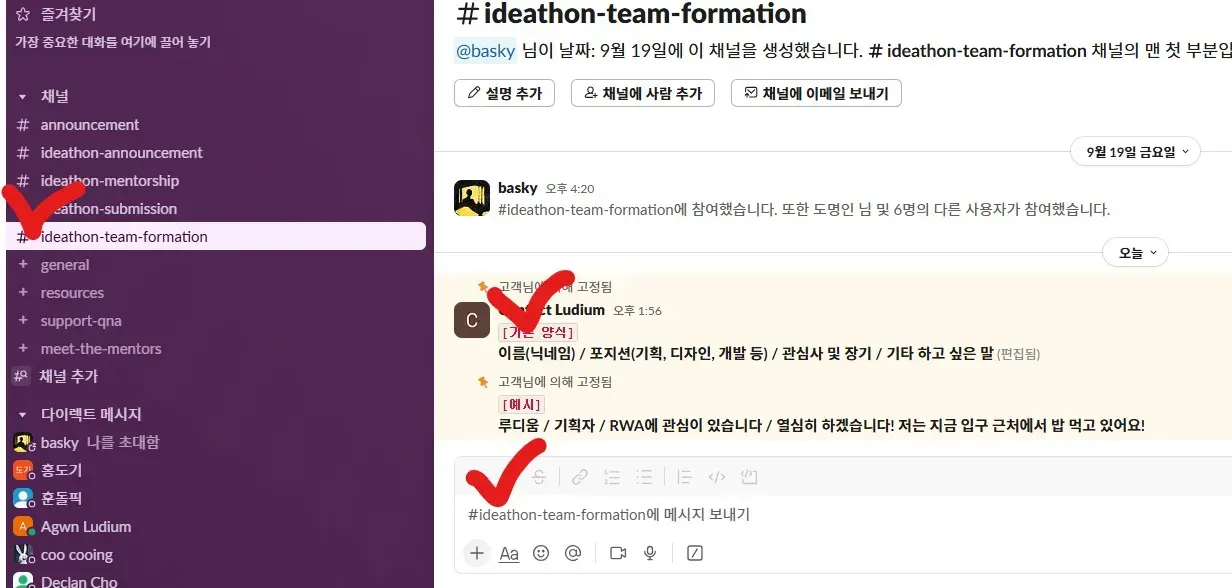Screen dimensions: 1232x588
Task: Open the 오늘 date dropdown
Action: click(x=1135, y=253)
